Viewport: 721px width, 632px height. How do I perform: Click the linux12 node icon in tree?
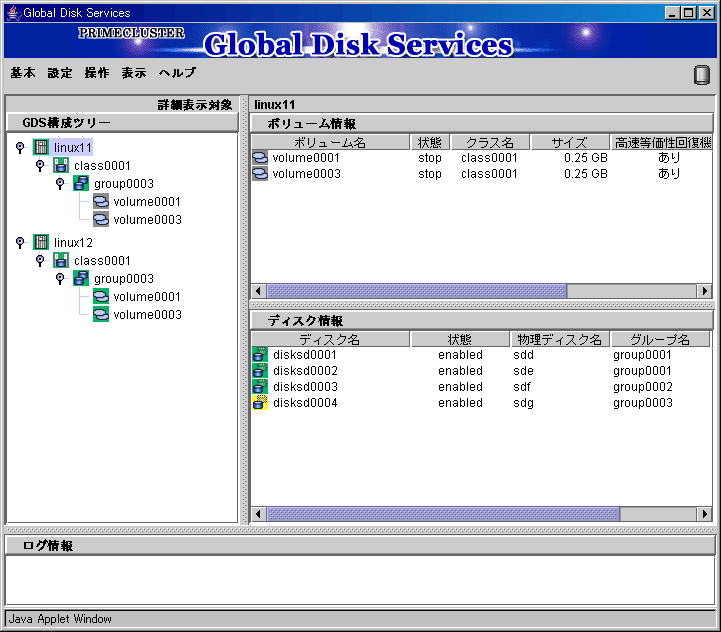[41, 242]
